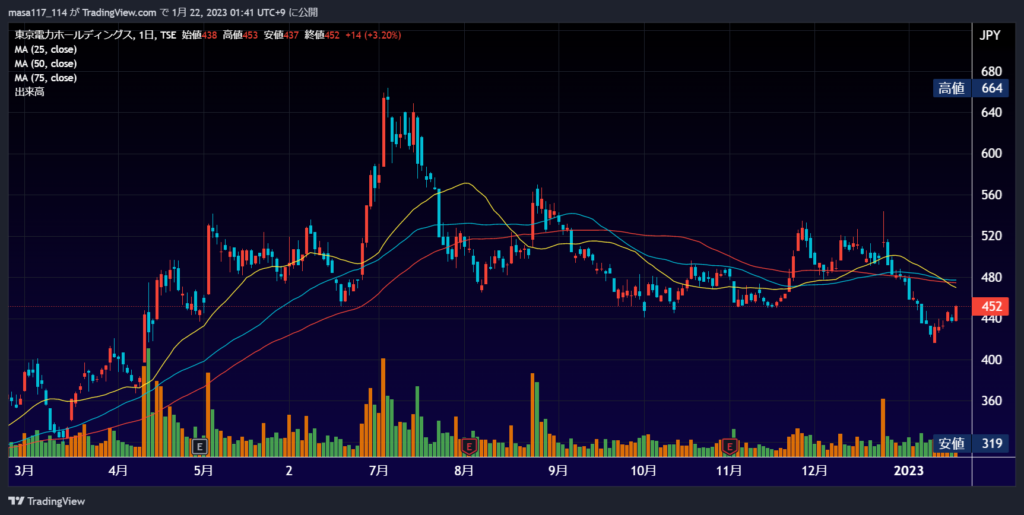
Task: Click the 安値 319 low price label
Action: point(971,444)
